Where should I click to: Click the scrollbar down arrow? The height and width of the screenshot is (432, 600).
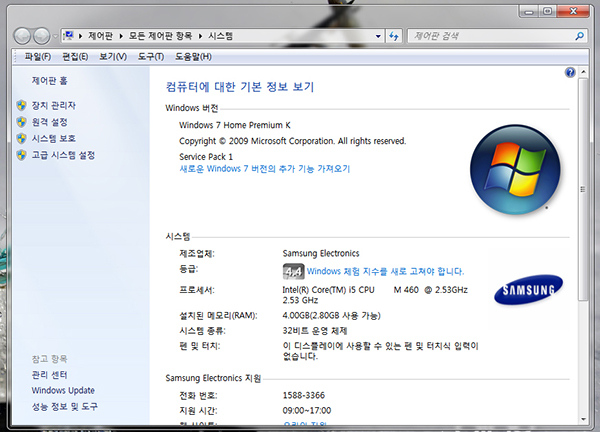coord(583,419)
